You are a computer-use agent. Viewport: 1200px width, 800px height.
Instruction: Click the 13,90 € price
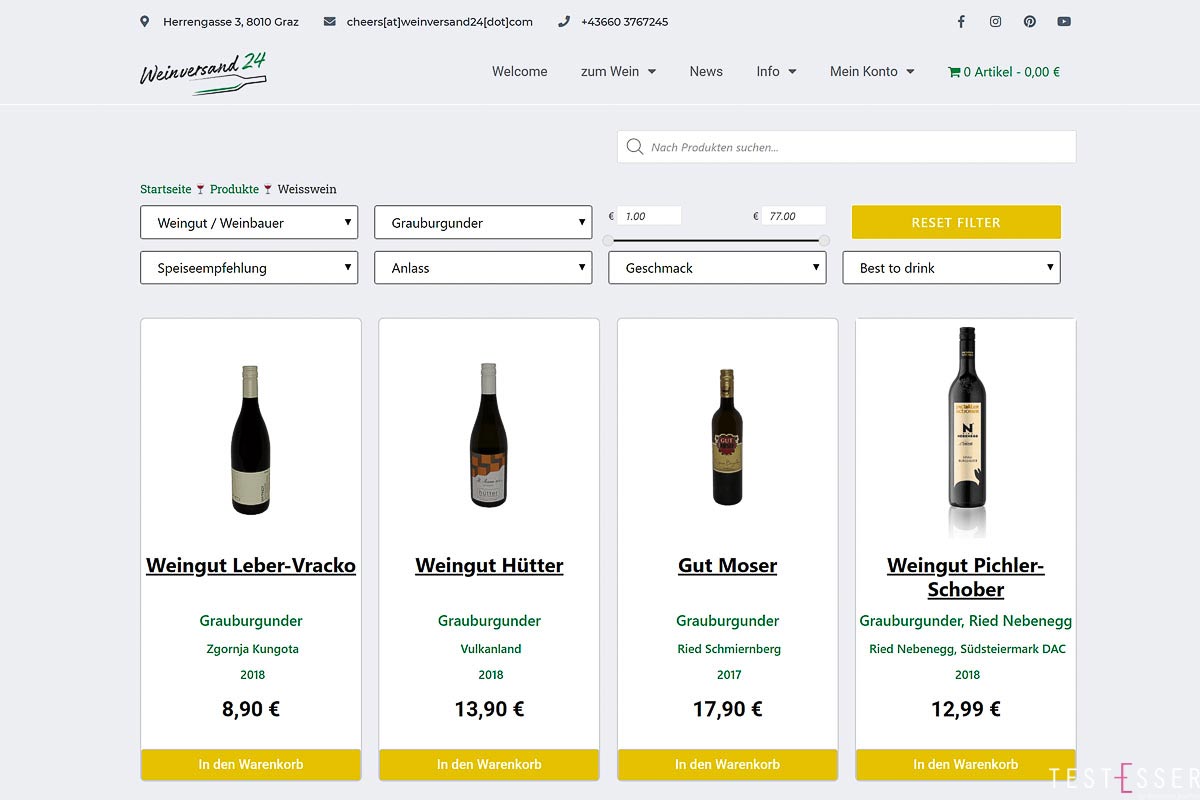(489, 709)
